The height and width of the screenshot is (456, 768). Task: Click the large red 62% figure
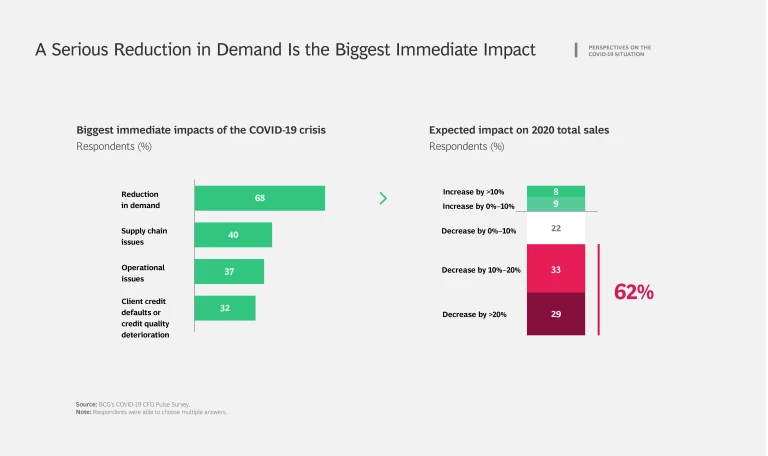633,292
